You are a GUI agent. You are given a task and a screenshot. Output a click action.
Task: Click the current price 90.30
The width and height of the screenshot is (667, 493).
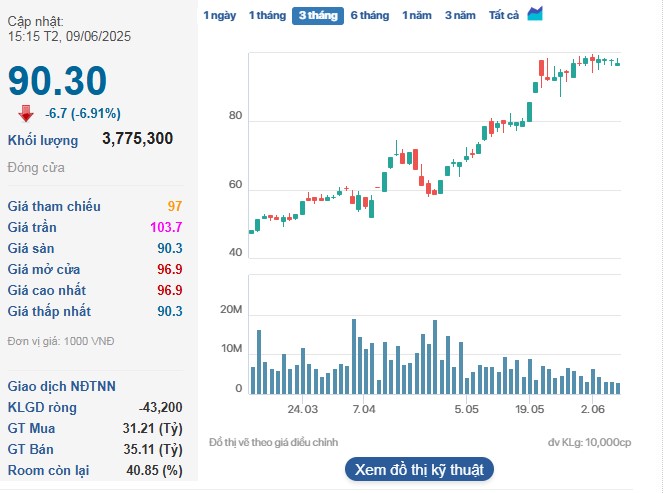57,82
